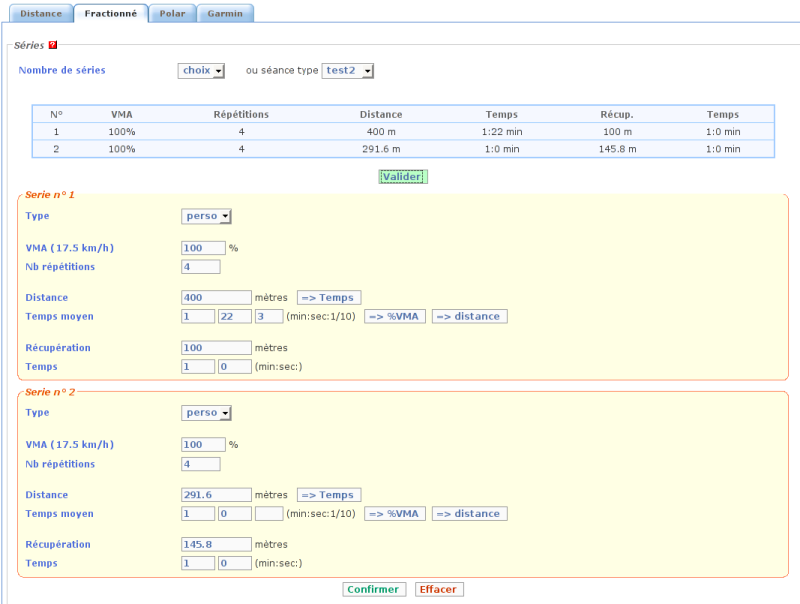800x604 pixels.
Task: Focus Temps moyen minutes field in Serie n°2
Action: coord(198,514)
